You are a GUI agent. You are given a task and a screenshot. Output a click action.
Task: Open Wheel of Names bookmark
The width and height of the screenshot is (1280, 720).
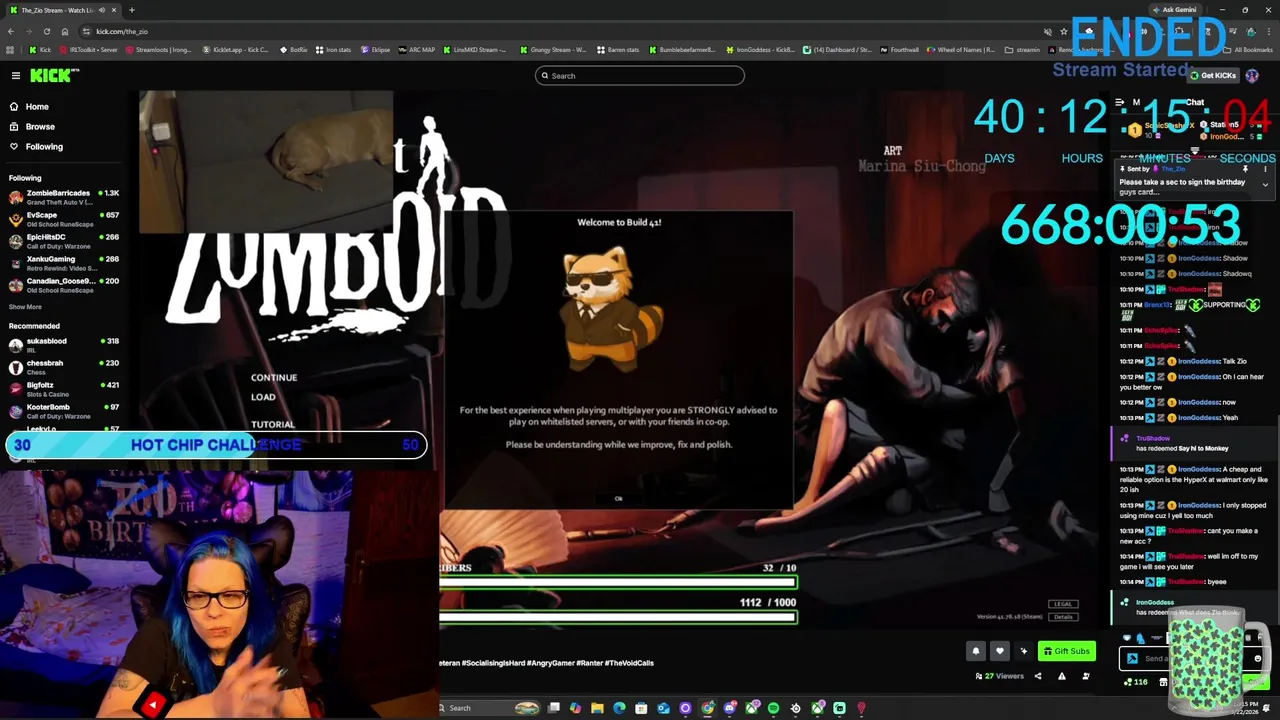[x=961, y=50]
